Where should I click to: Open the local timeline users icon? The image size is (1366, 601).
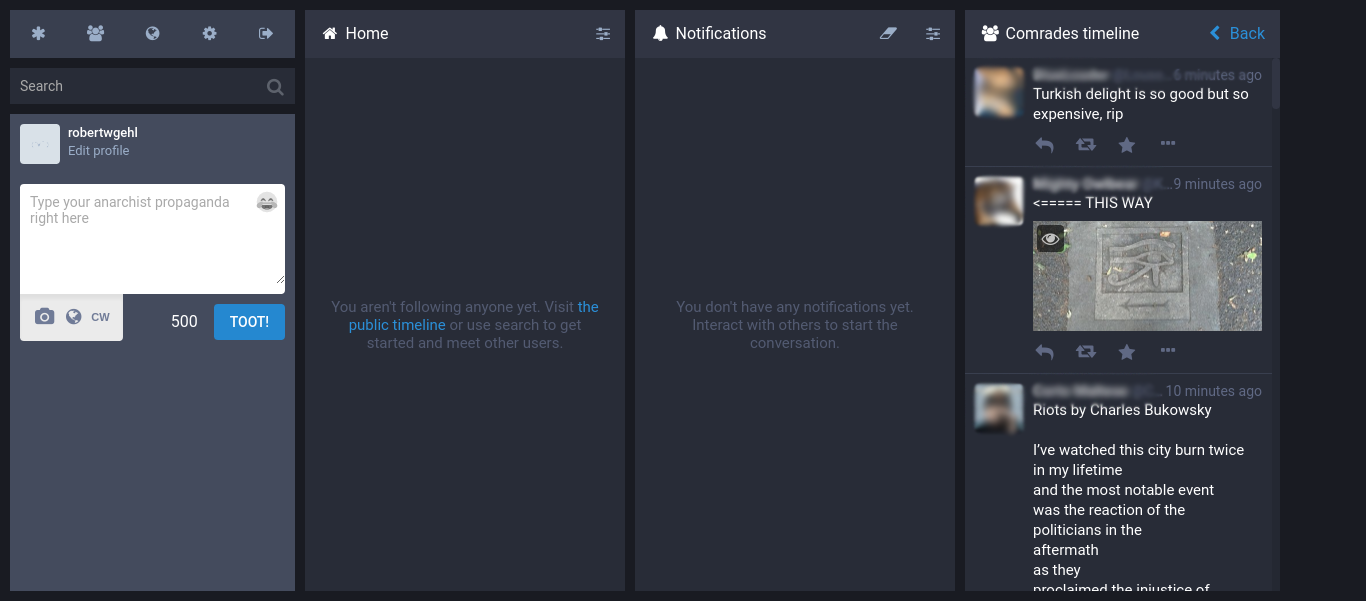[95, 33]
